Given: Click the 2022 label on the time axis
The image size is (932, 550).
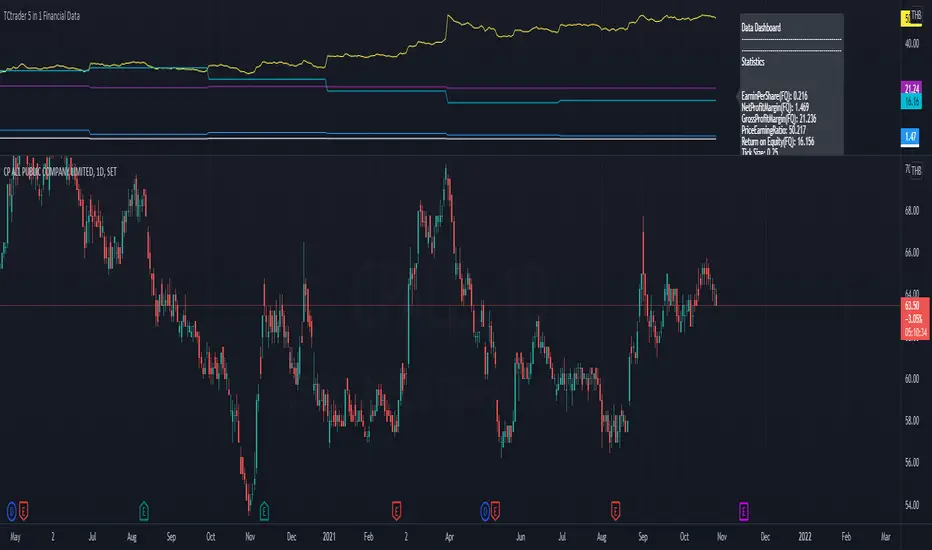Looking at the screenshot, I should [x=805, y=536].
